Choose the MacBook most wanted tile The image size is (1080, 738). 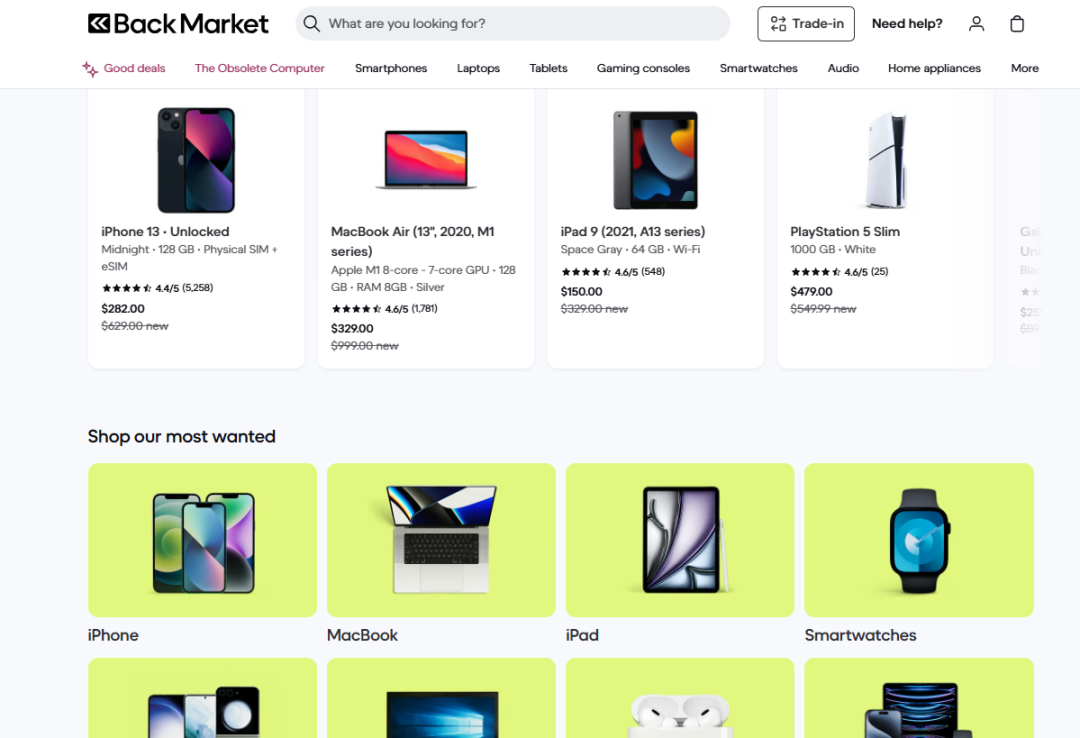[441, 540]
